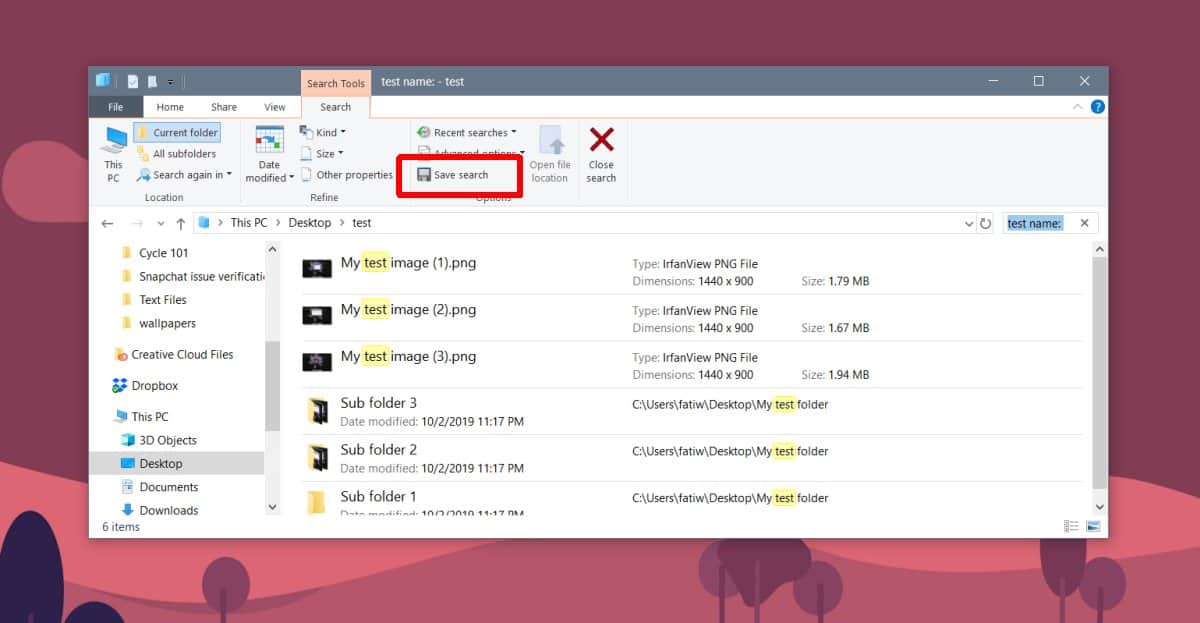Click This PC in the address breadcrumb
Image resolution: width=1200 pixels, height=623 pixels.
click(248, 223)
